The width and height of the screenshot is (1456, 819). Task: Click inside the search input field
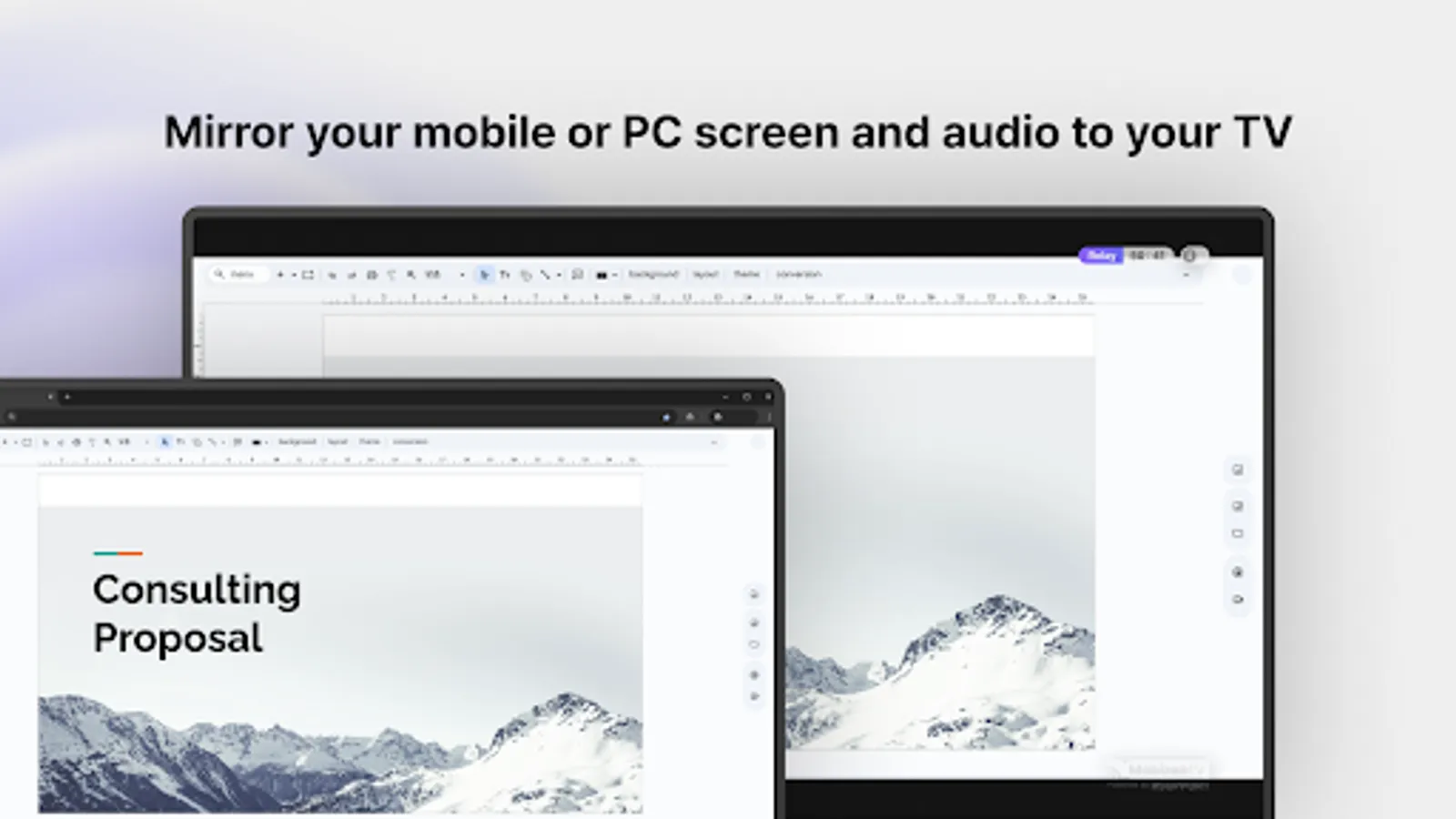click(238, 274)
